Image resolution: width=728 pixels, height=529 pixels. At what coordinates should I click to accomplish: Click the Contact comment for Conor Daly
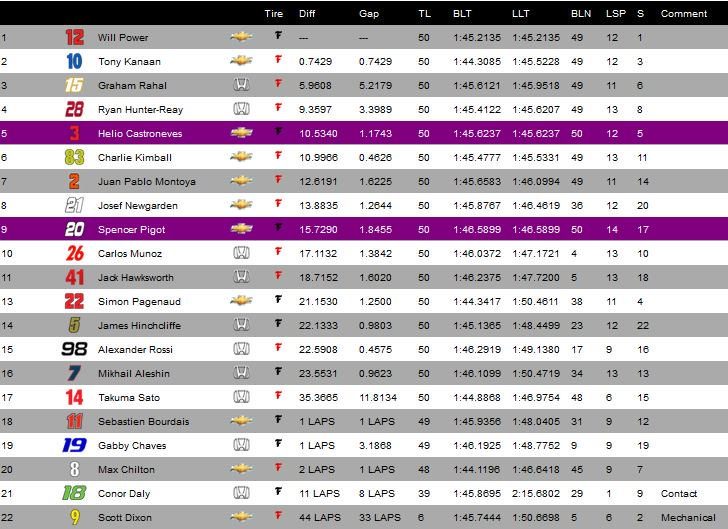coord(679,493)
